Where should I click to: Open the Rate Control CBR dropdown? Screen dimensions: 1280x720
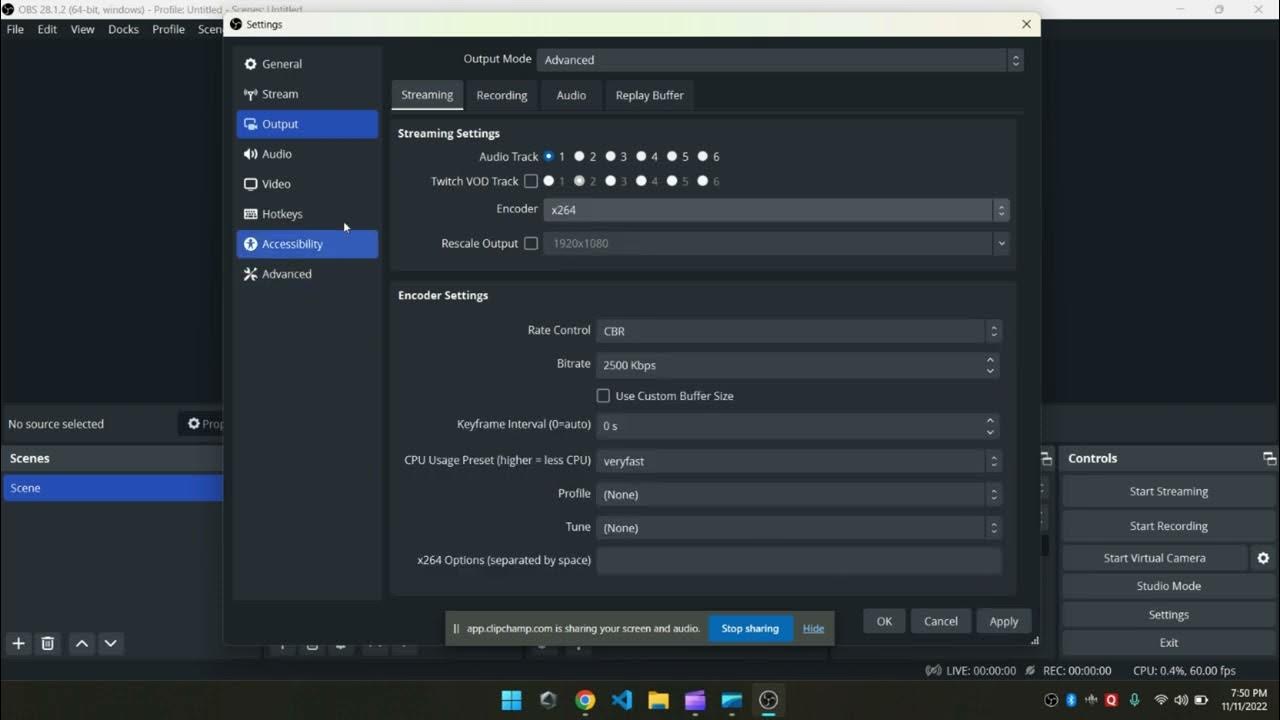click(x=799, y=331)
